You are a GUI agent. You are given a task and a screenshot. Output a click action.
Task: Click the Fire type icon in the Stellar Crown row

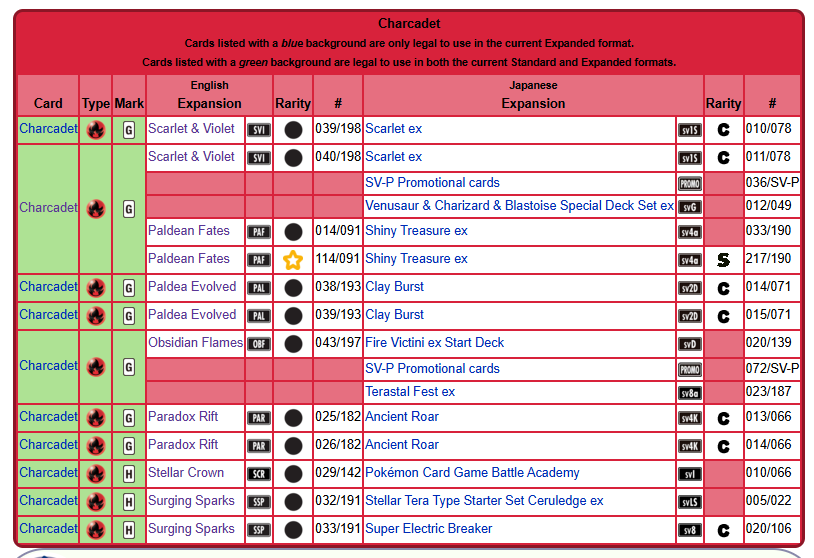point(96,474)
